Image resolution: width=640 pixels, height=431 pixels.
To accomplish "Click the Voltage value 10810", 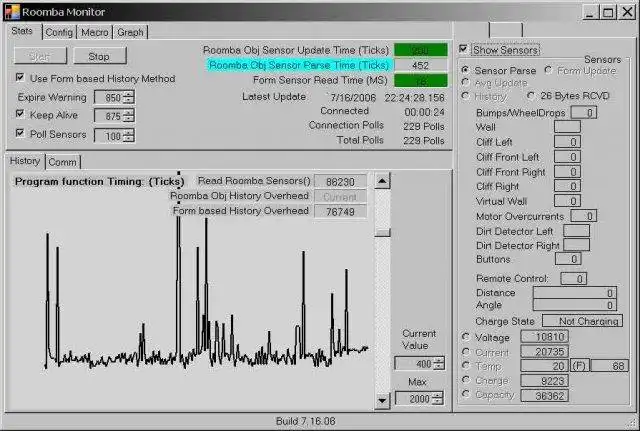I will click(544, 337).
